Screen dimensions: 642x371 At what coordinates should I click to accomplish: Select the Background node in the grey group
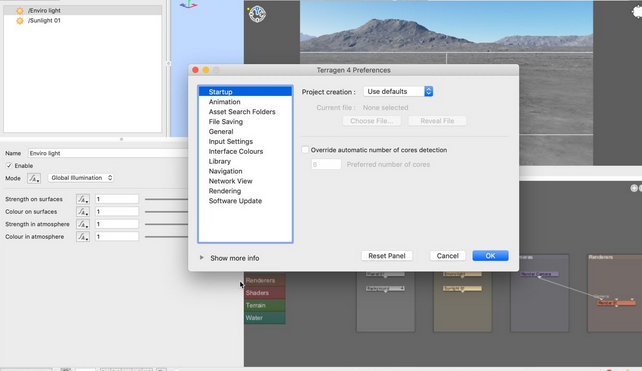(385, 289)
